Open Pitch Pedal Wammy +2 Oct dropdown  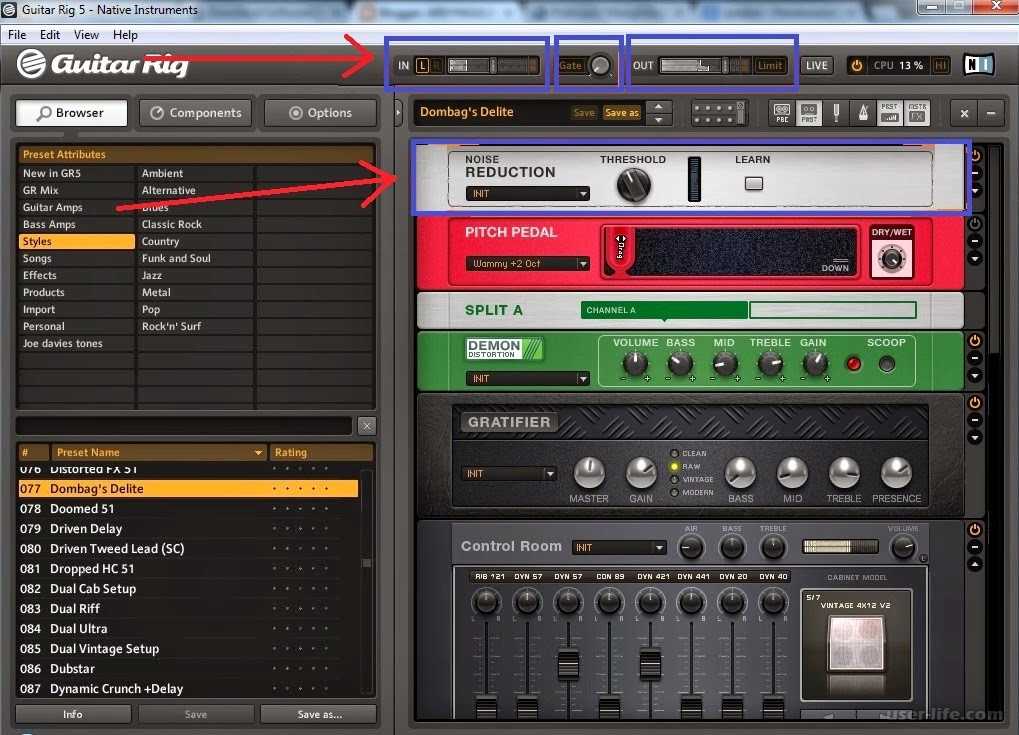527,264
